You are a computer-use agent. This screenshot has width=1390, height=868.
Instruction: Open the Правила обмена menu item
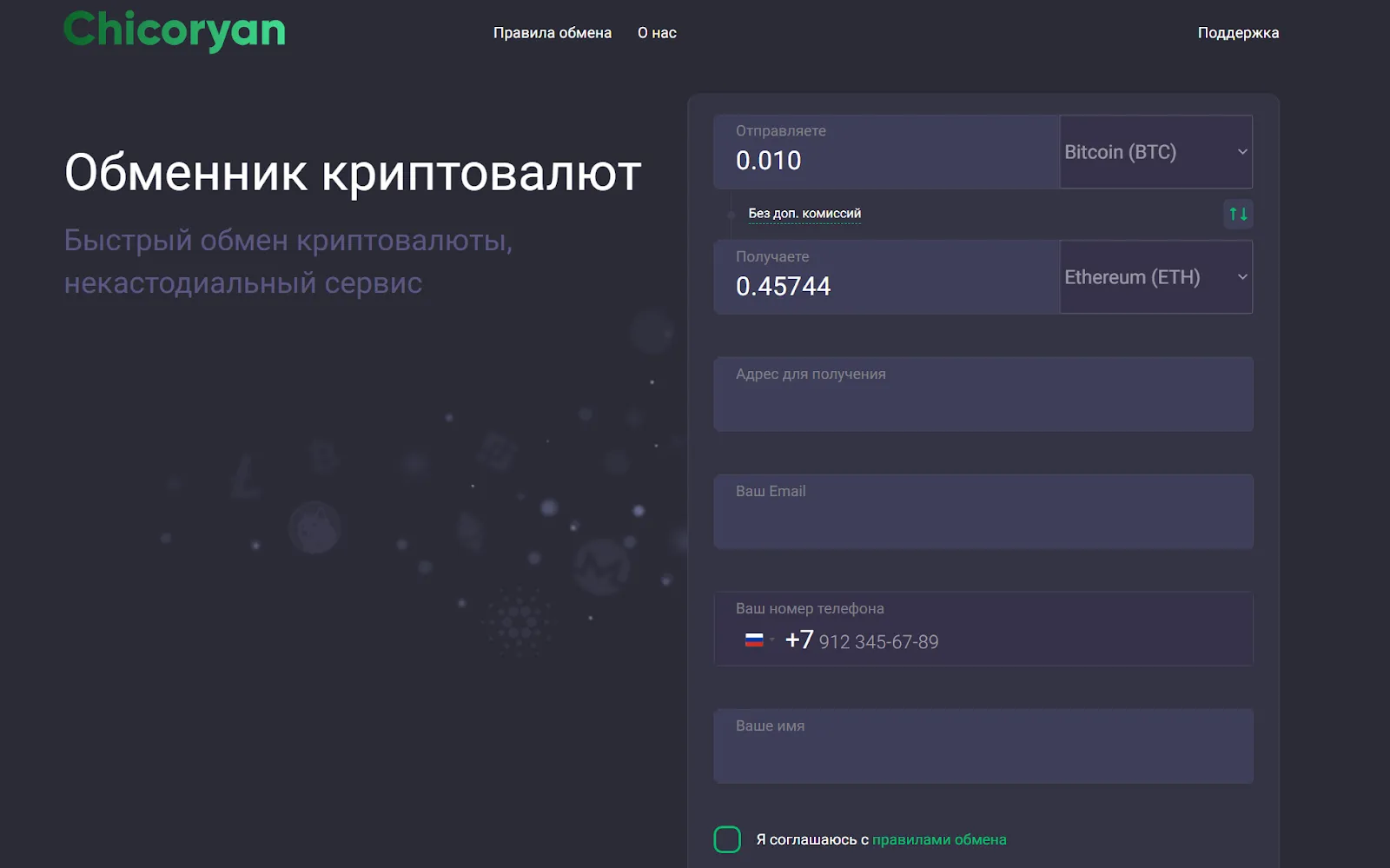[x=553, y=33]
